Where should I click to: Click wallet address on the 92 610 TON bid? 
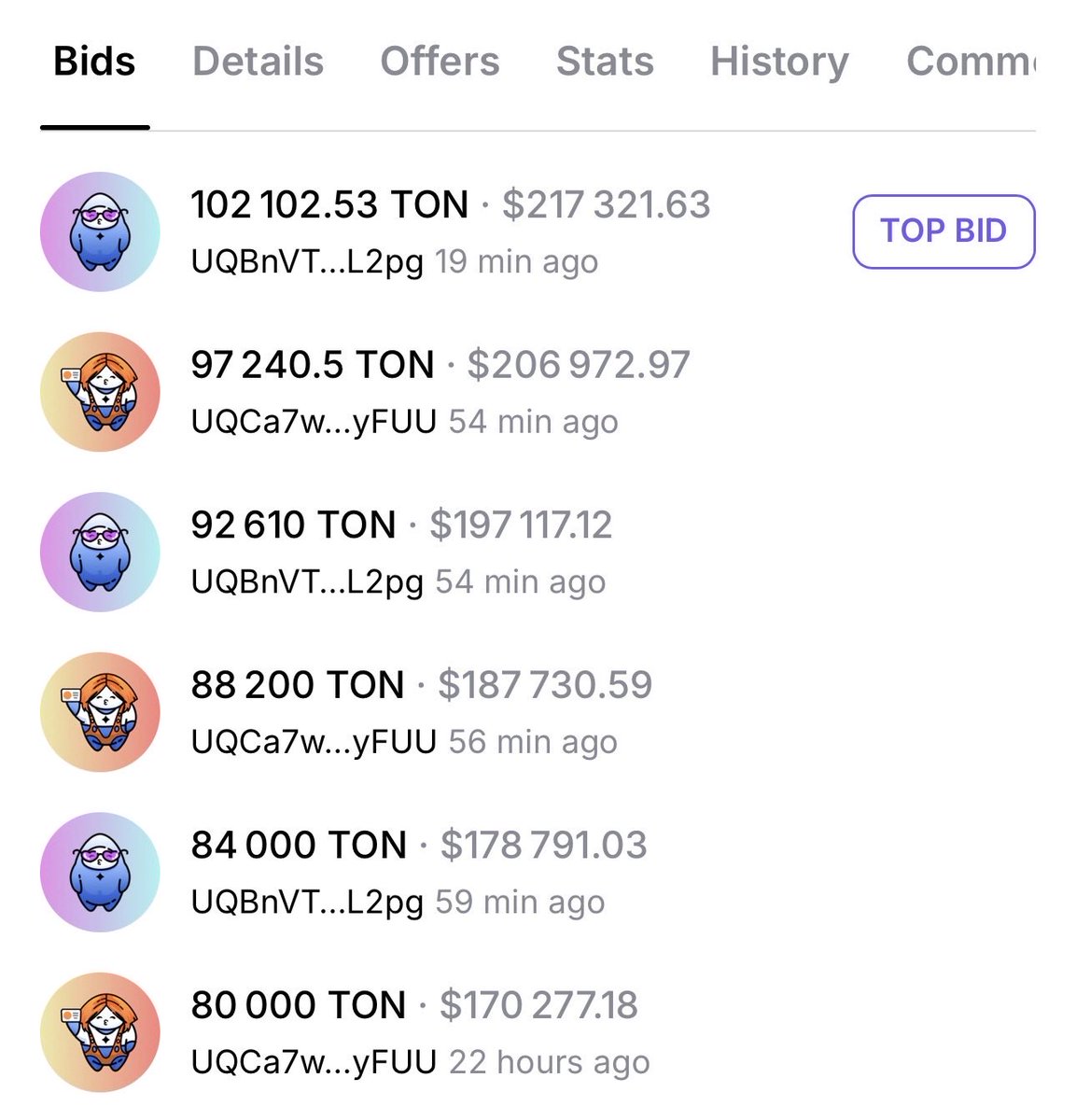[307, 582]
